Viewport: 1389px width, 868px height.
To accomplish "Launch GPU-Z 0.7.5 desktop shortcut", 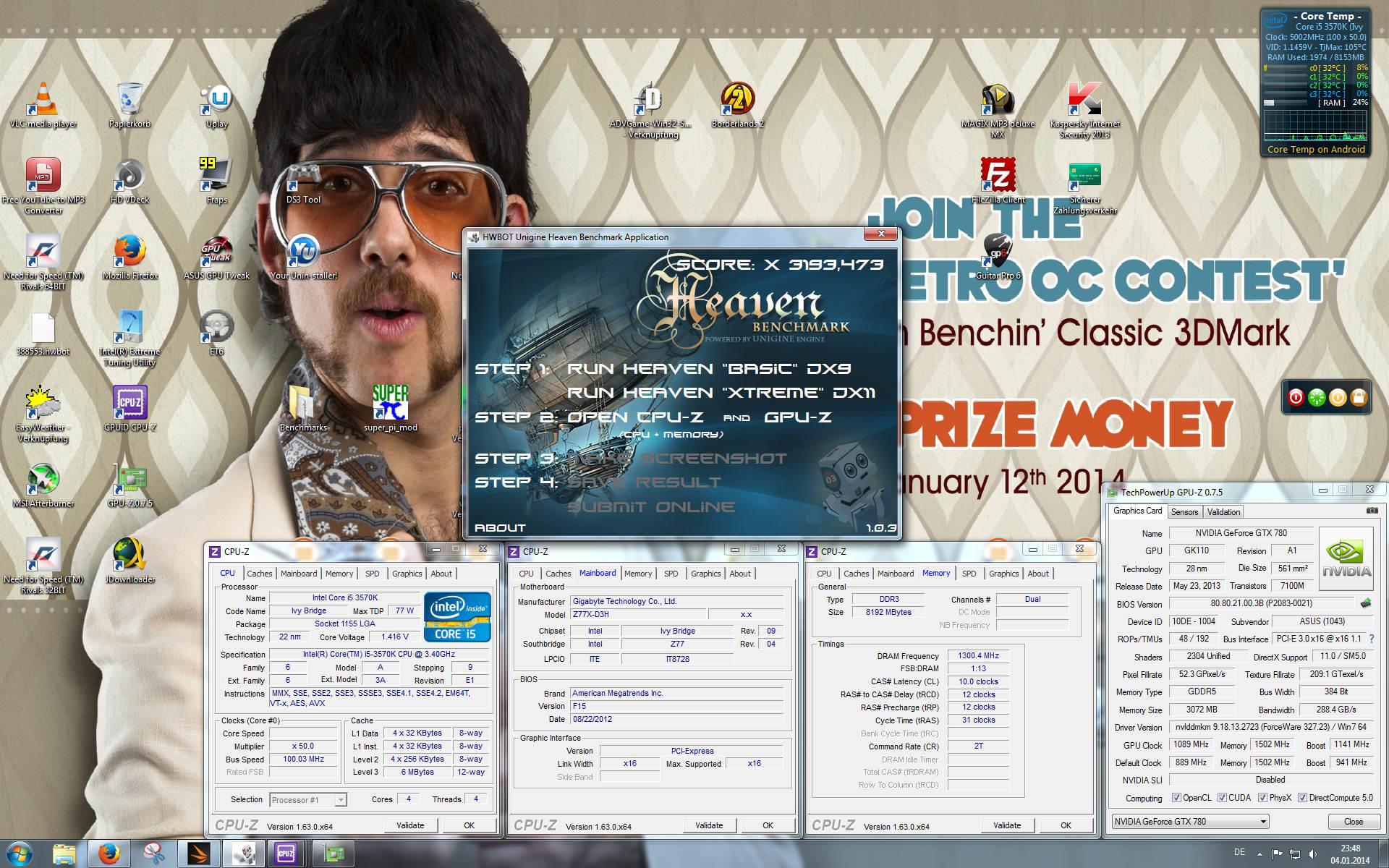I will (x=130, y=486).
